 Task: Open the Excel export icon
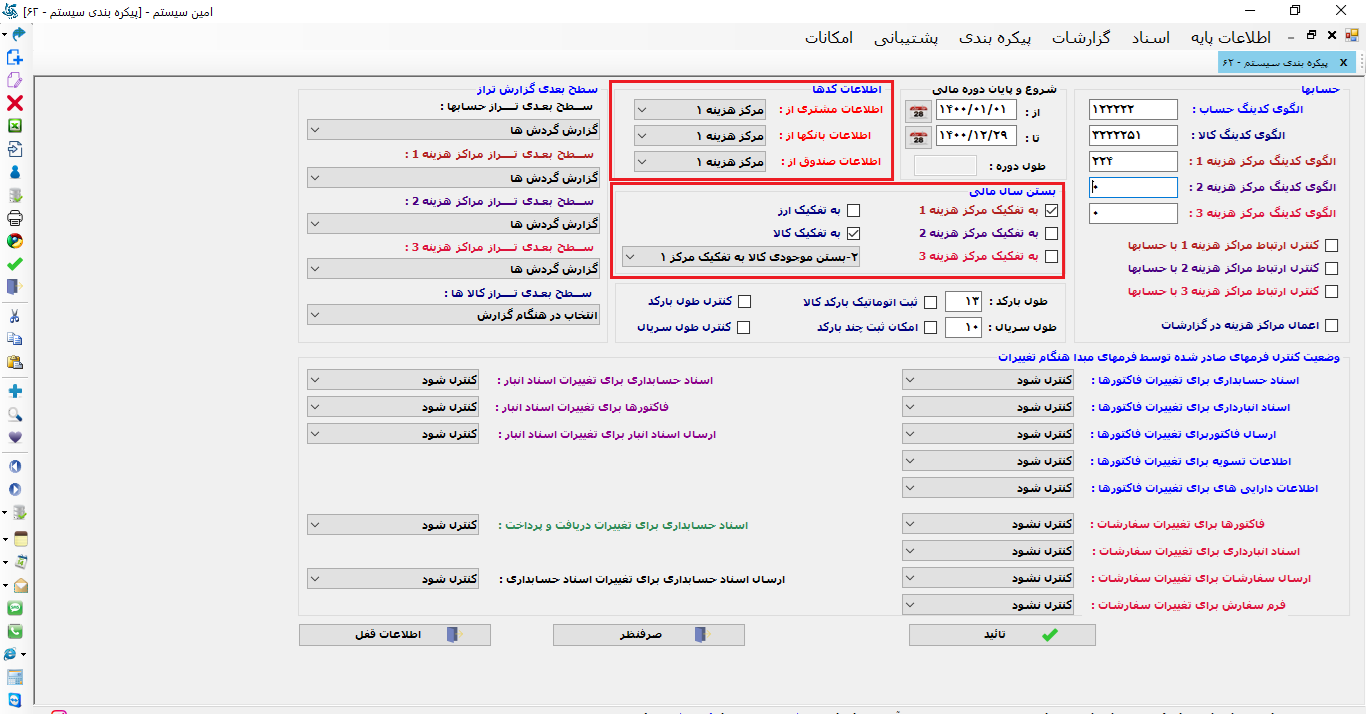[14, 125]
